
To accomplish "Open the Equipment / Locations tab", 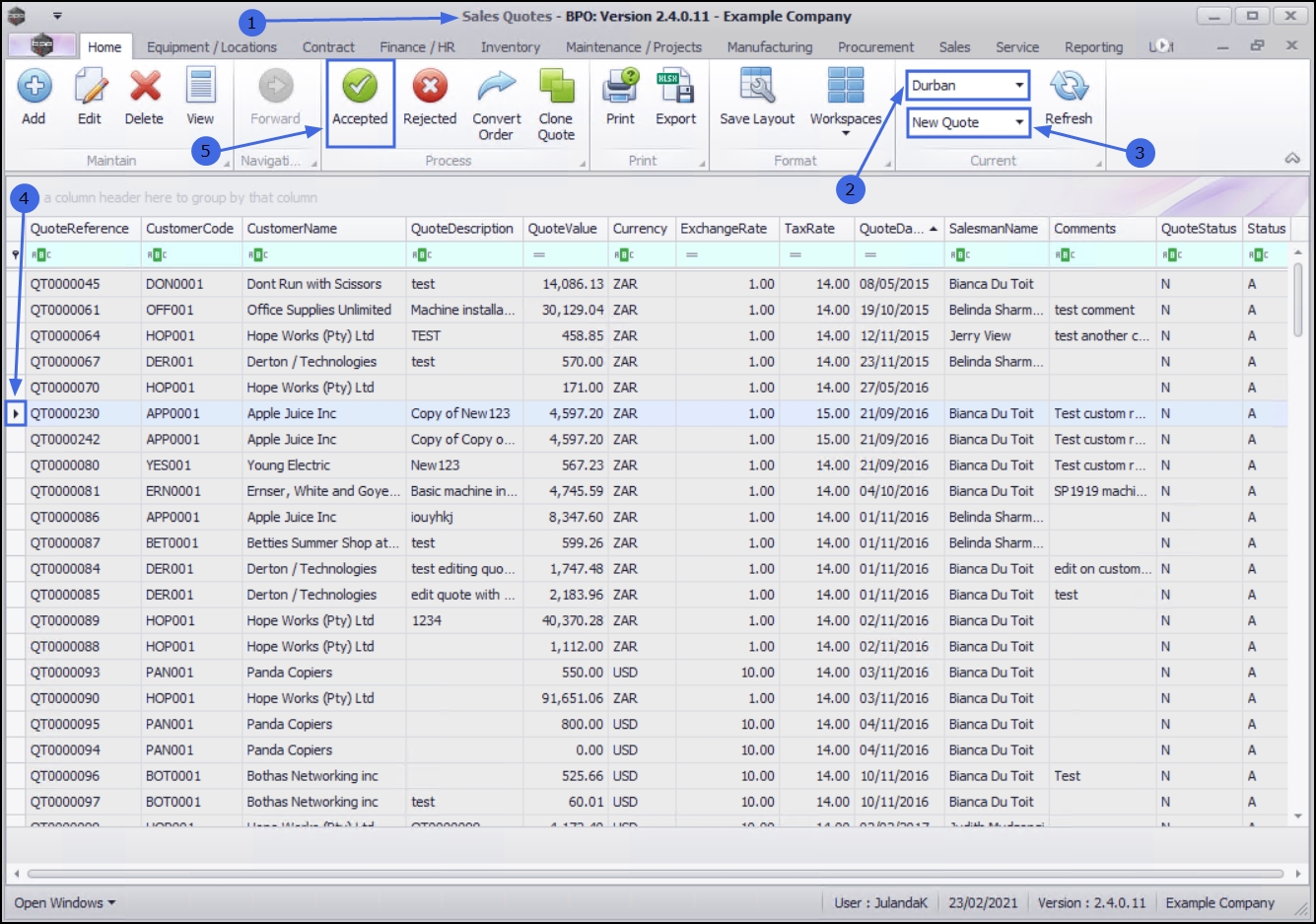I will 212,46.
